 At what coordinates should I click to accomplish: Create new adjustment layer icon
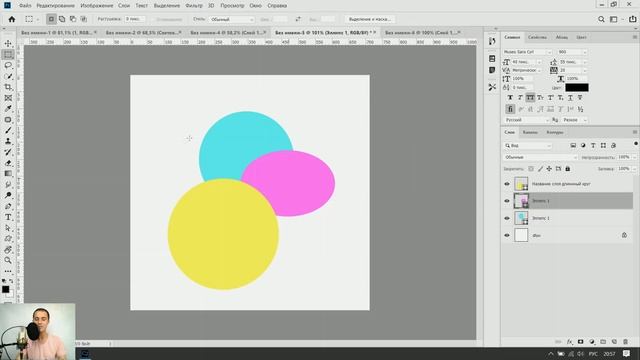tap(592, 342)
